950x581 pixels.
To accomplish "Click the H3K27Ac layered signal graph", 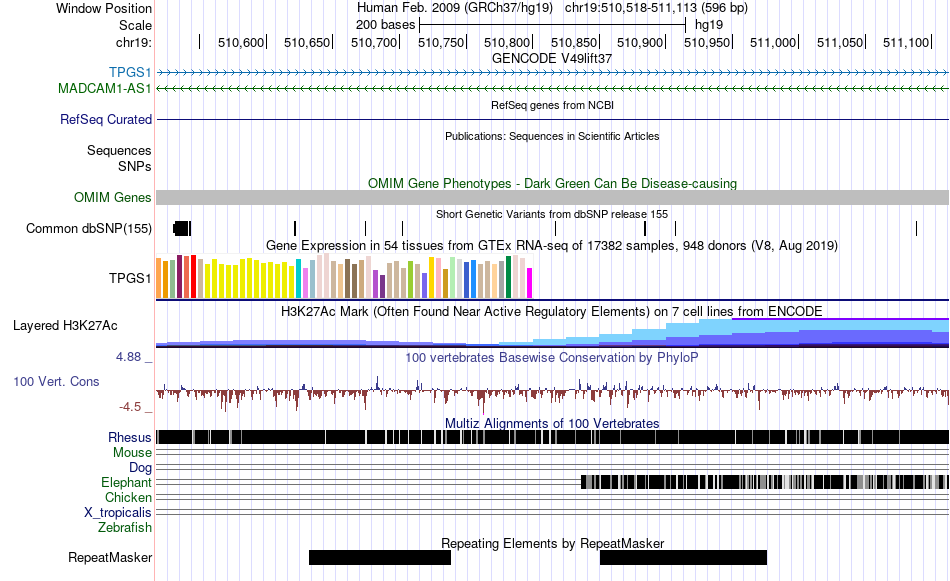I will [553, 333].
